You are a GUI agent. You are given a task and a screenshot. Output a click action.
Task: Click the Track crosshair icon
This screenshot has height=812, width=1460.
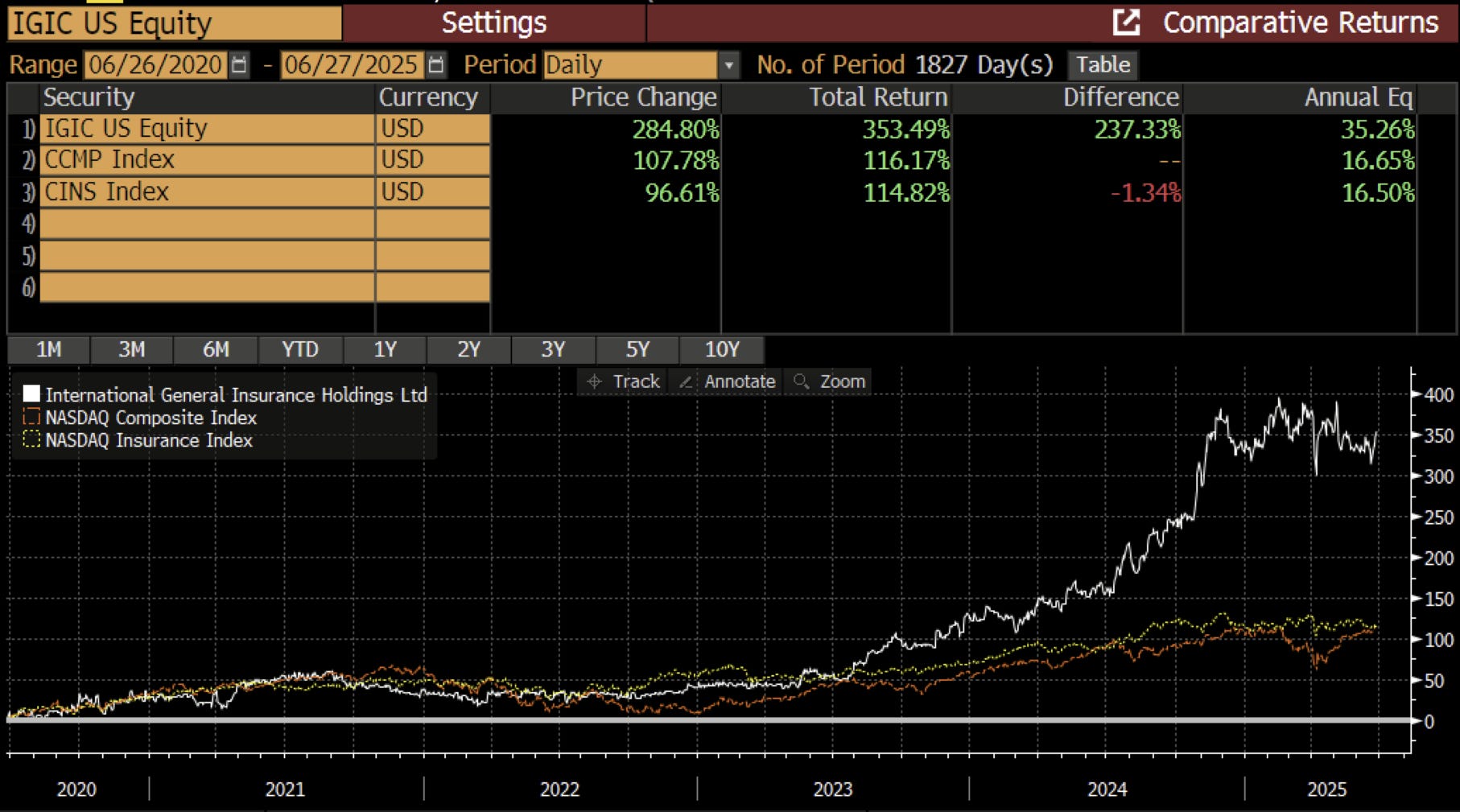point(595,381)
